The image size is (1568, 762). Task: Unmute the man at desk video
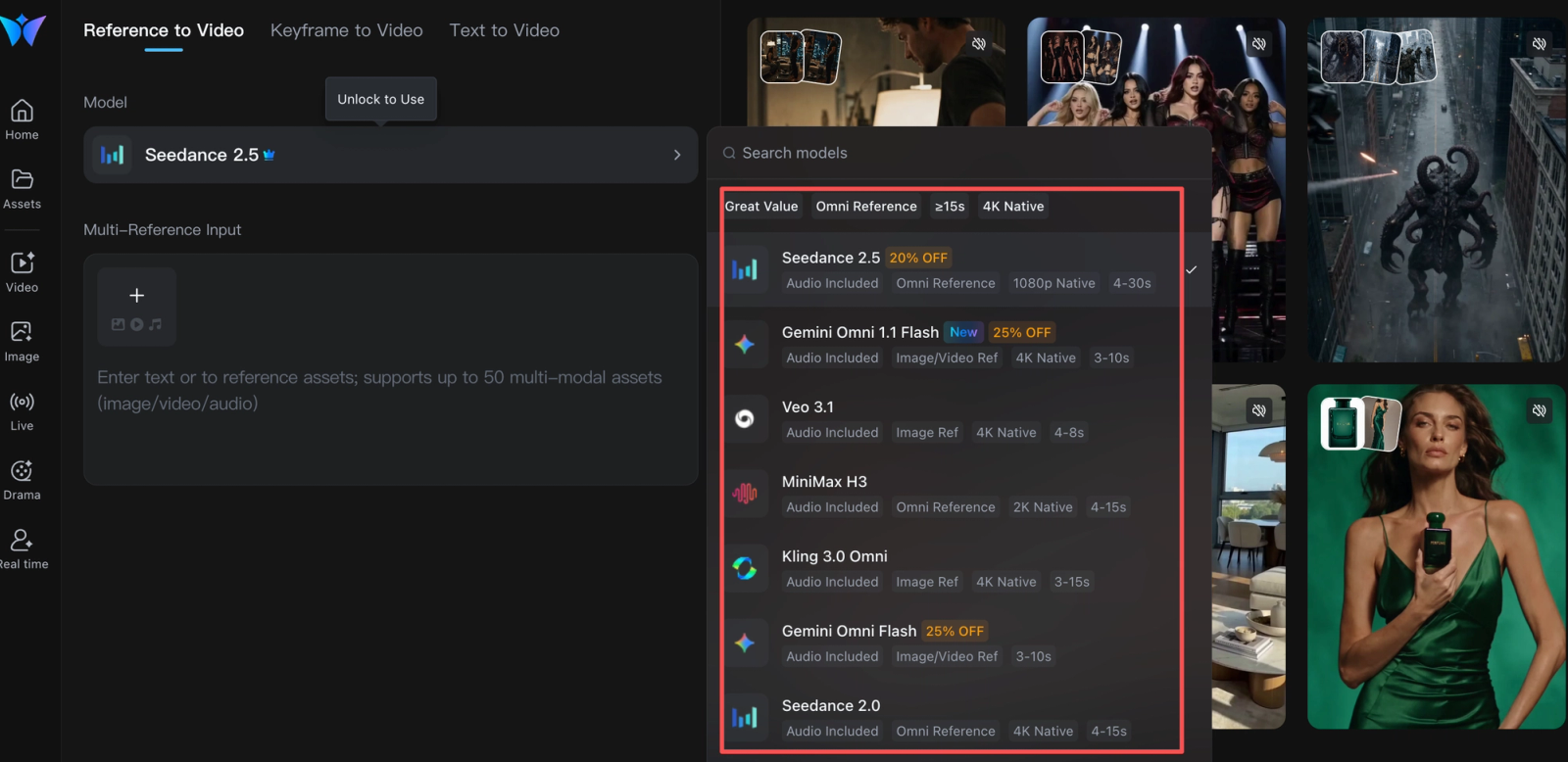979,44
